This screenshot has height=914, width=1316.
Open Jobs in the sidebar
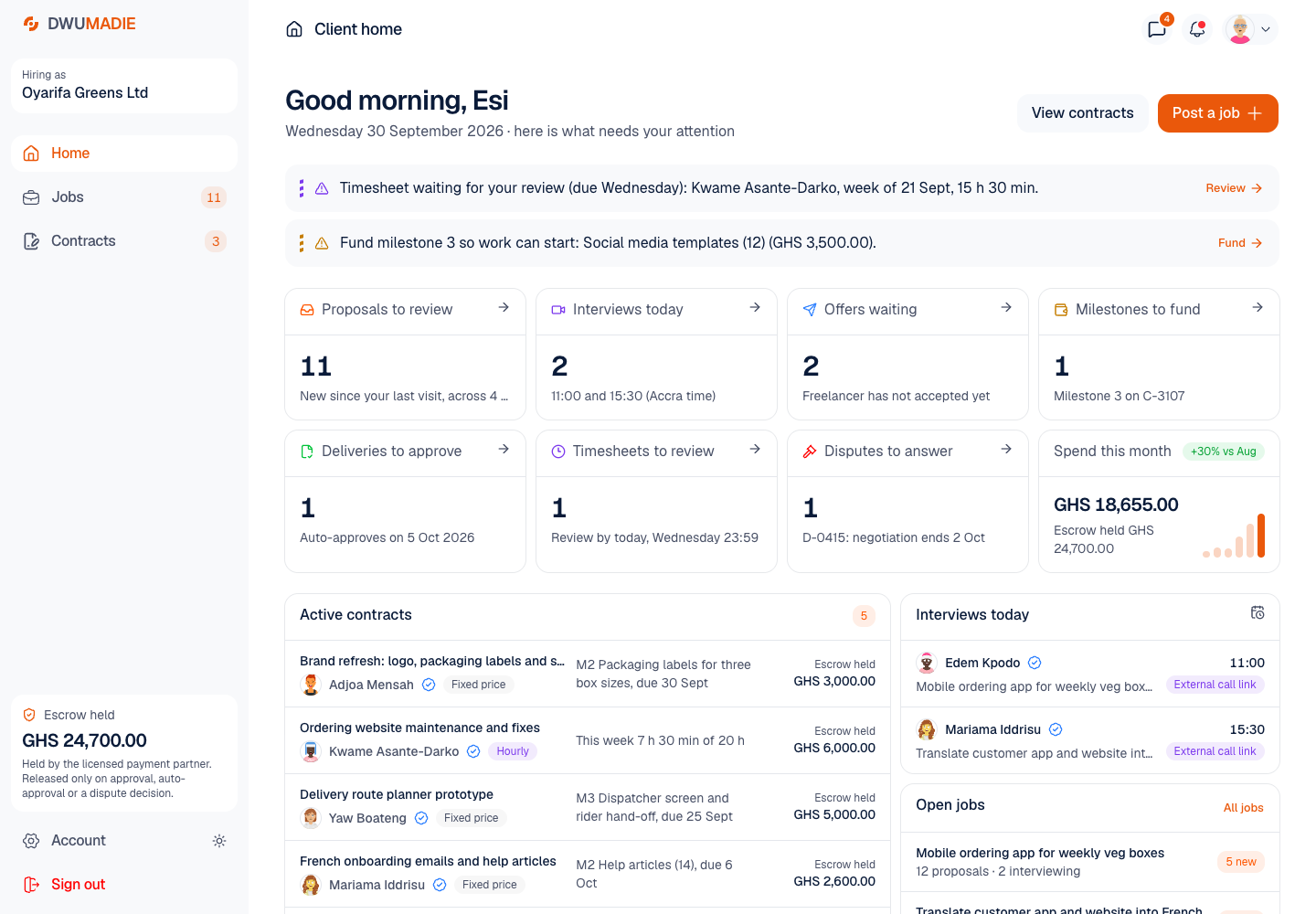124,197
